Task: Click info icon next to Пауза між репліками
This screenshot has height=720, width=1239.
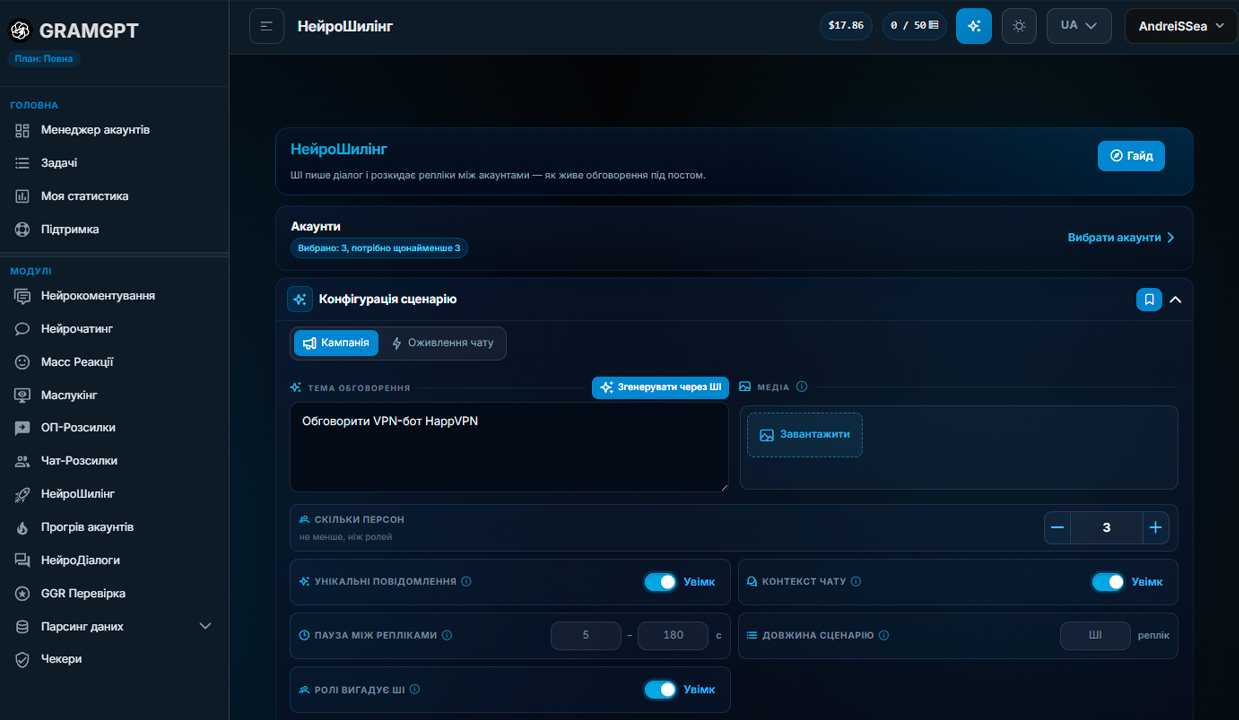Action: [x=447, y=635]
